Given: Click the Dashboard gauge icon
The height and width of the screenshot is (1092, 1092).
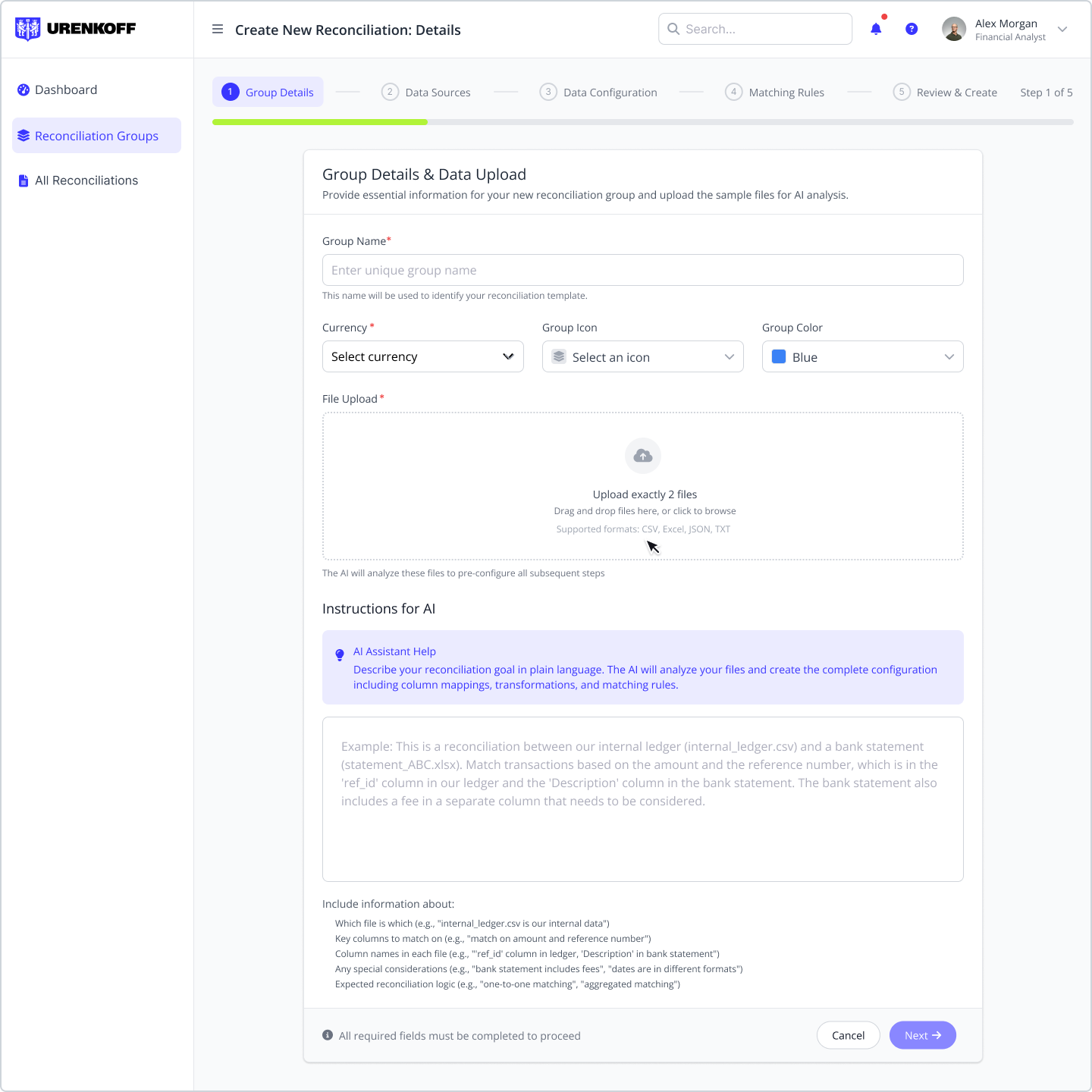Looking at the screenshot, I should [x=24, y=89].
